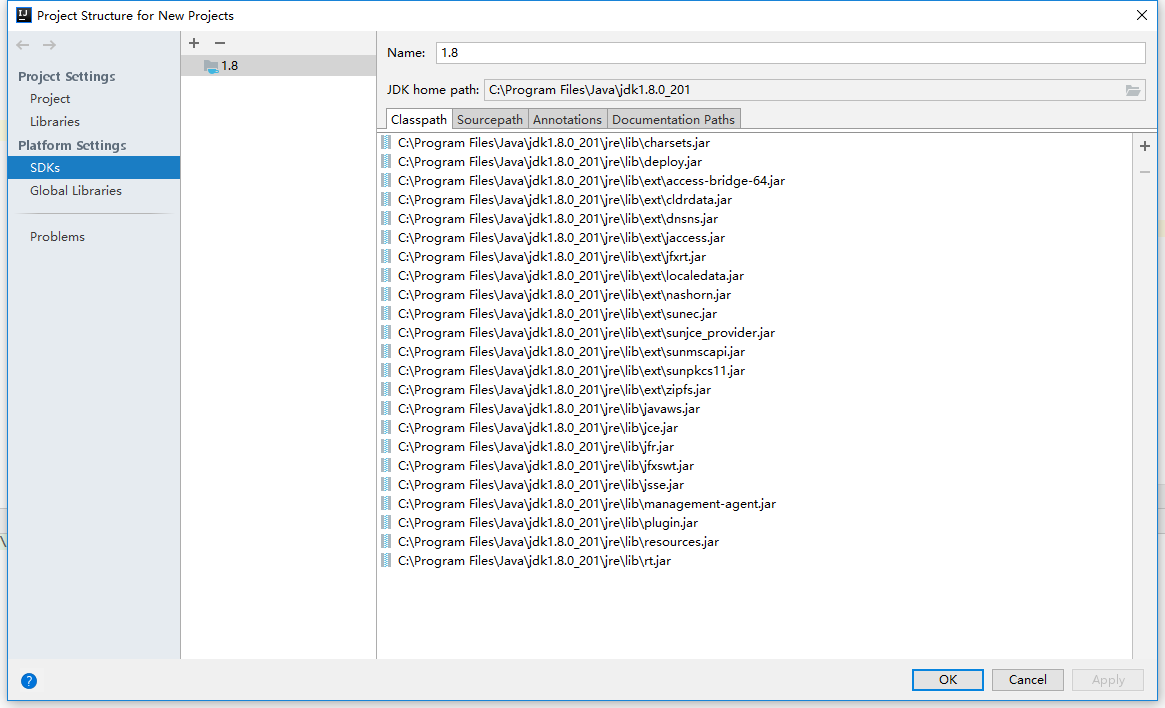Click the Add SDK plus icon
The image size is (1165, 708).
click(193, 42)
